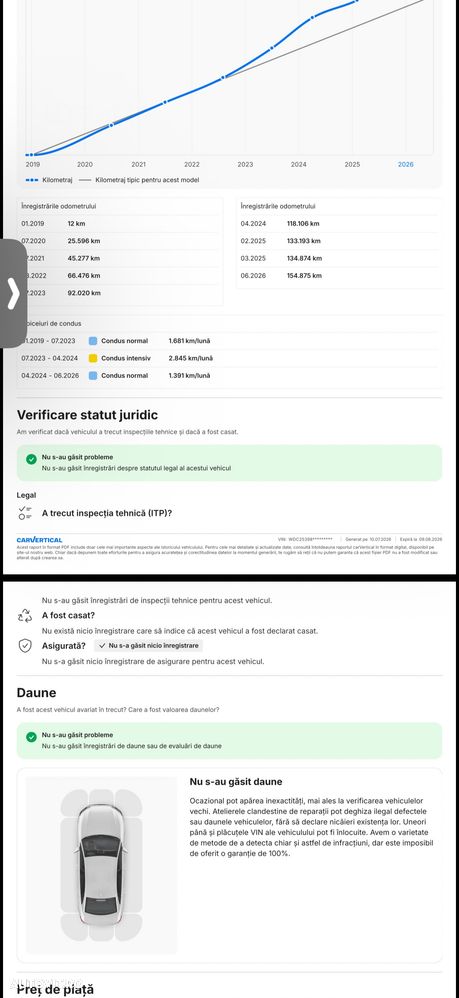This screenshot has width=459, height=998.
Task: Click the "Kilometraj tipic pentru acest model" legend entry
Action: coord(147,180)
